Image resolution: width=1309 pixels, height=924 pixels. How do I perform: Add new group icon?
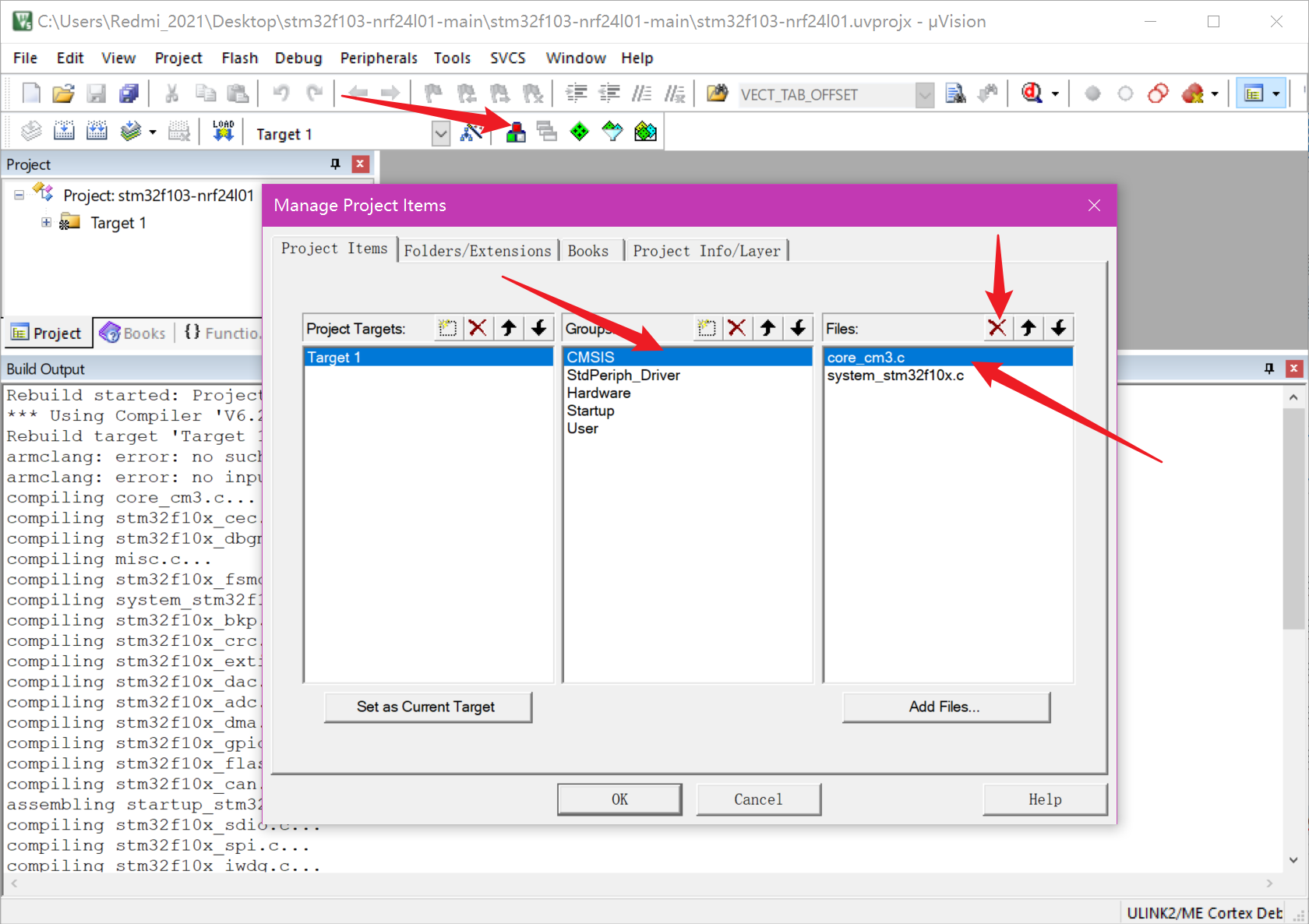click(x=707, y=328)
